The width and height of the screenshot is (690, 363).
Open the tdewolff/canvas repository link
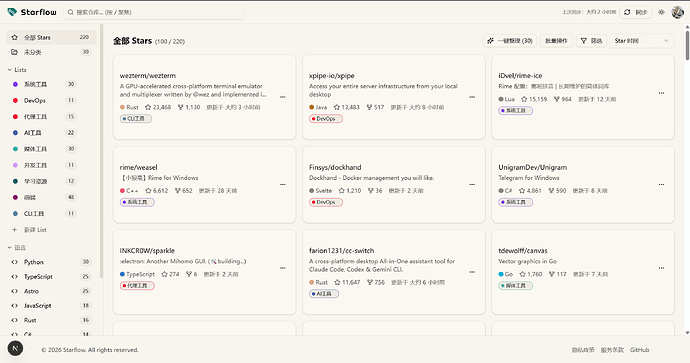point(523,251)
